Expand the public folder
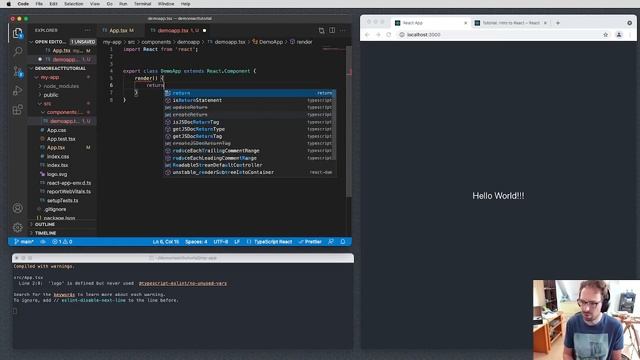Screen dimensions: 640x360 (x=40, y=95)
